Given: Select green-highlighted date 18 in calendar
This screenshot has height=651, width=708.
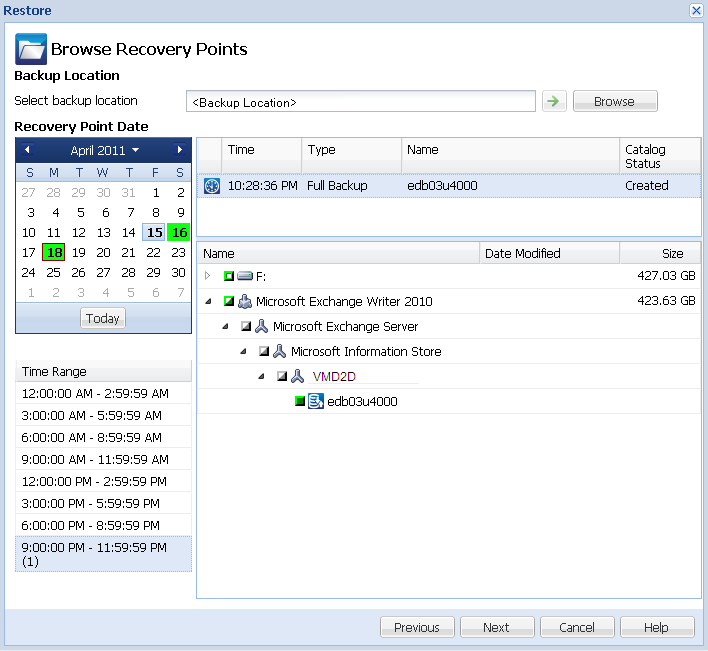Looking at the screenshot, I should point(54,253).
